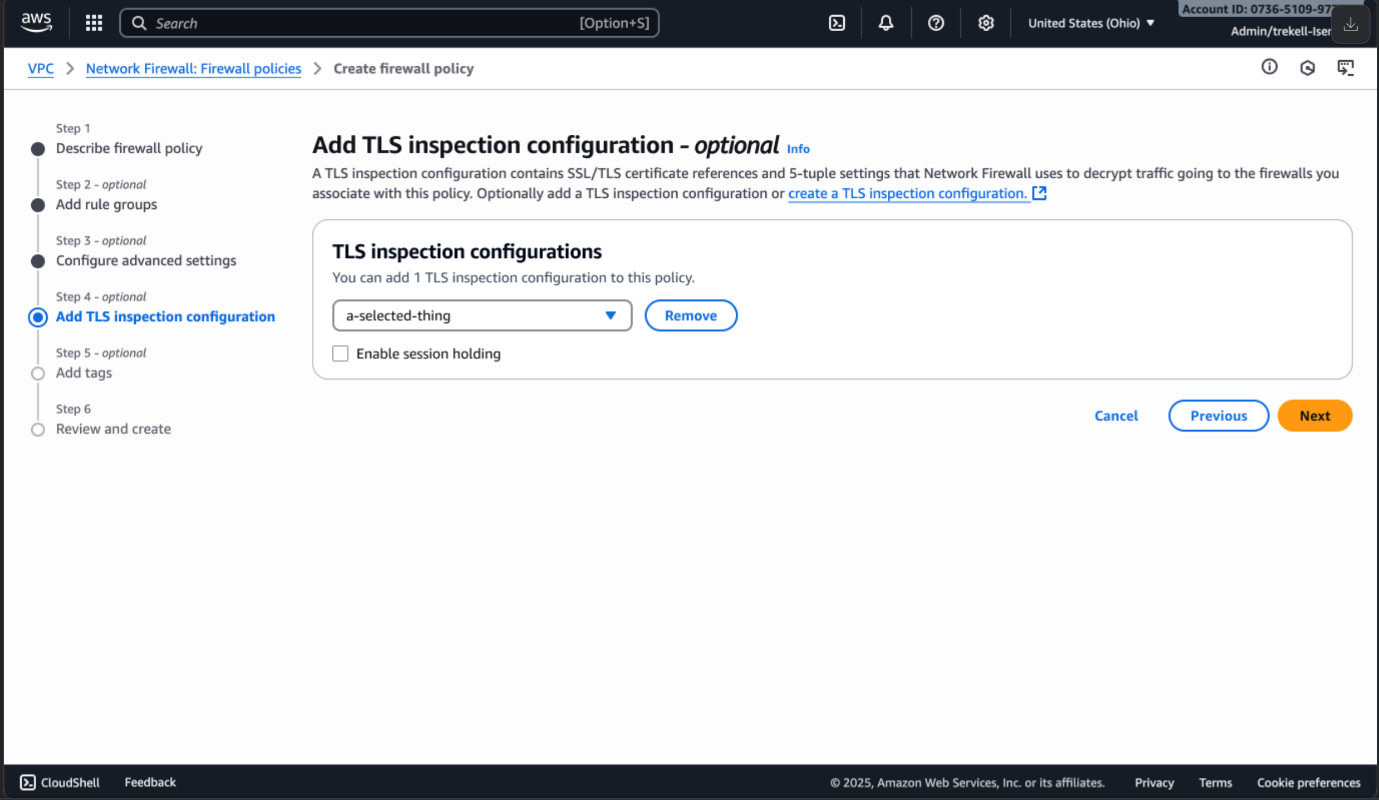Launch CloudShell from top bar icon
Viewport: 1379px width, 800px height.
tap(837, 23)
